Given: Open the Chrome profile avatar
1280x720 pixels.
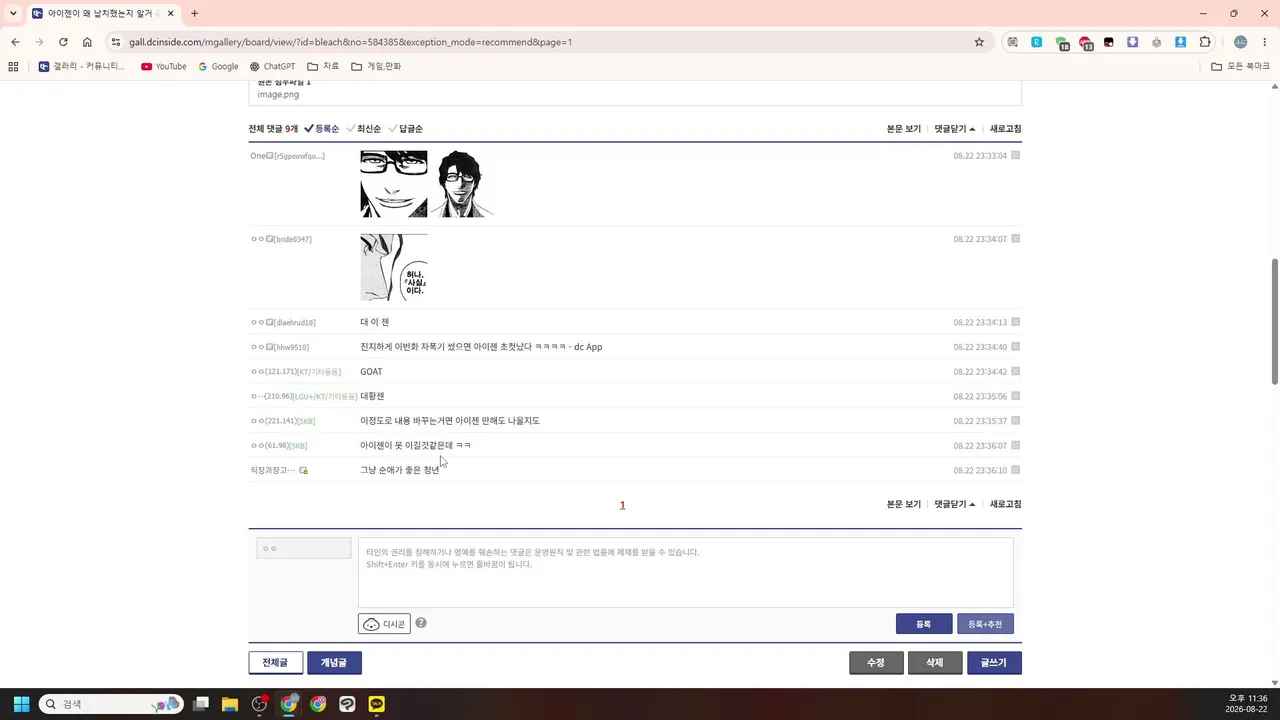Looking at the screenshot, I should [x=1240, y=42].
